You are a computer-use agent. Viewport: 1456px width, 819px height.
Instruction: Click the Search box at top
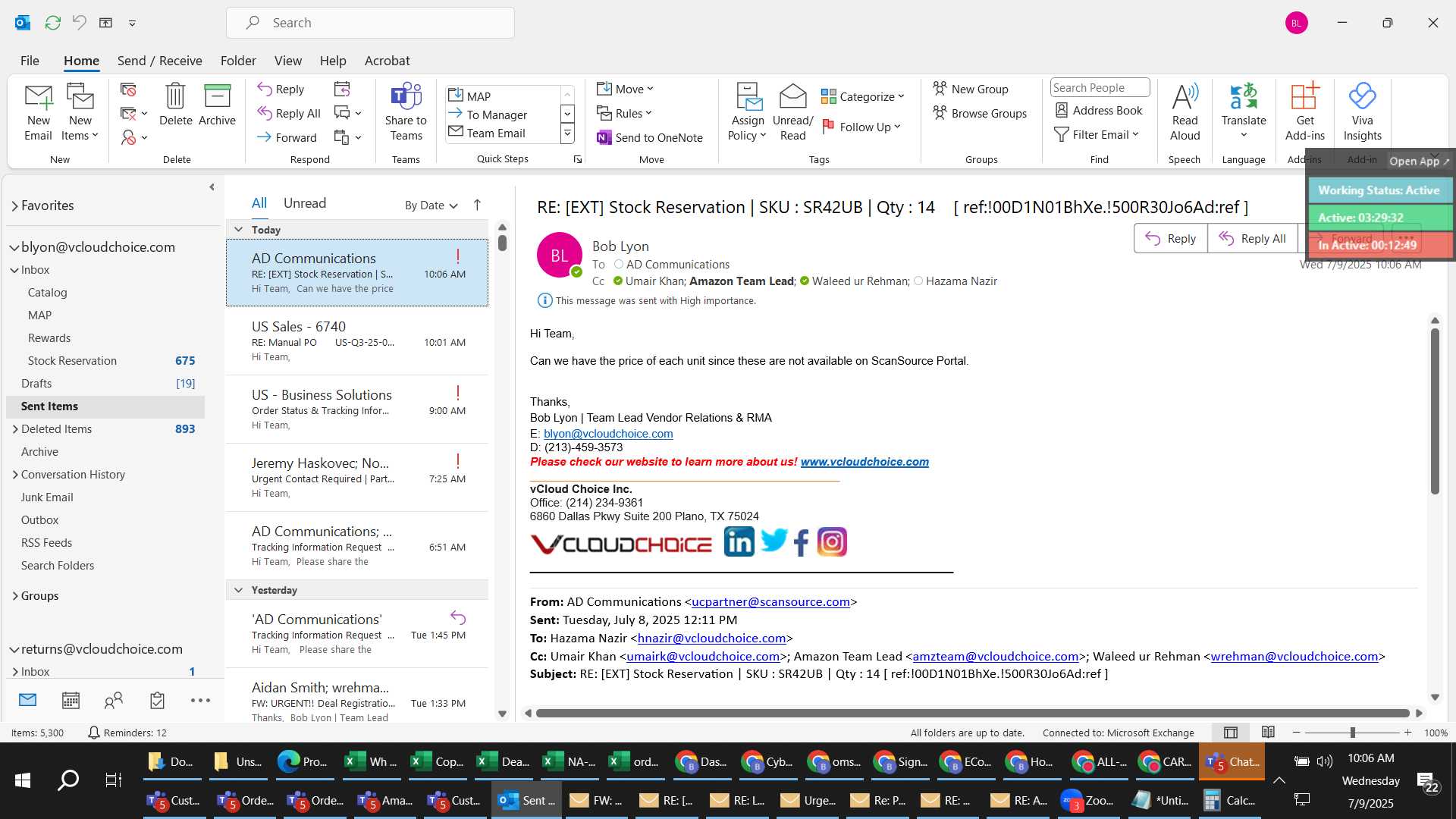coord(370,23)
